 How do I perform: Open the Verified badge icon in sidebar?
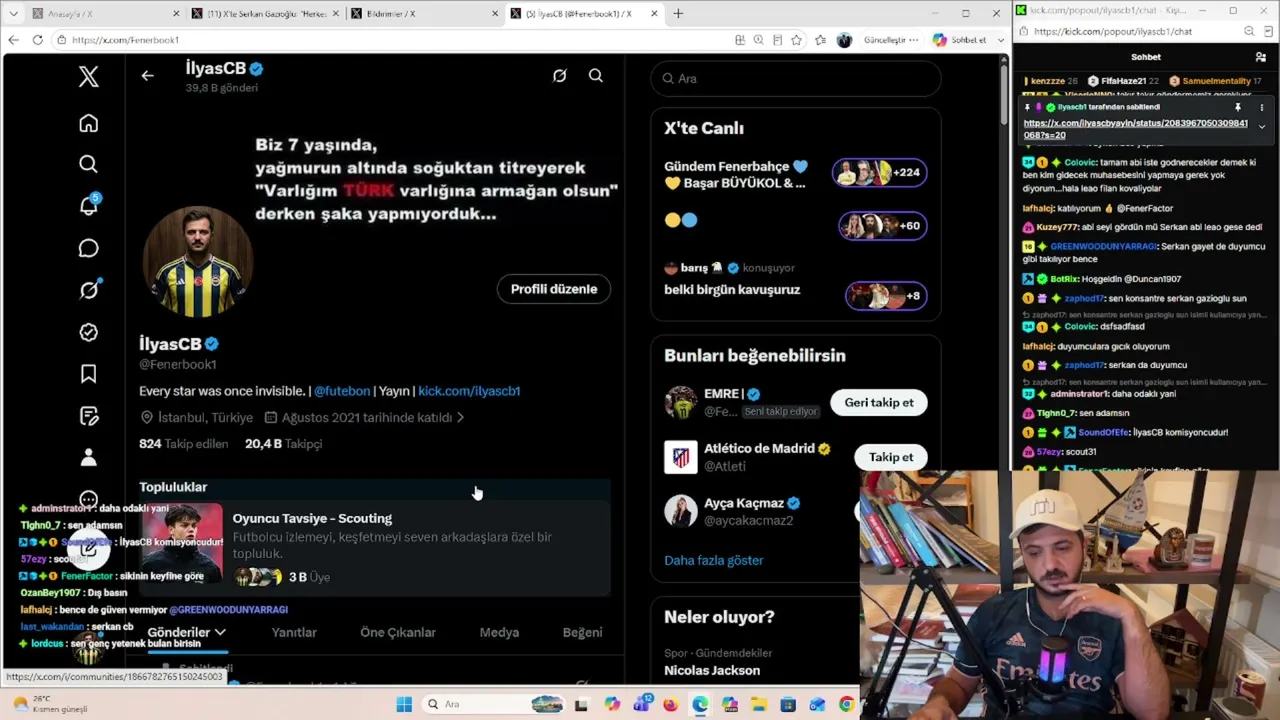tap(89, 332)
